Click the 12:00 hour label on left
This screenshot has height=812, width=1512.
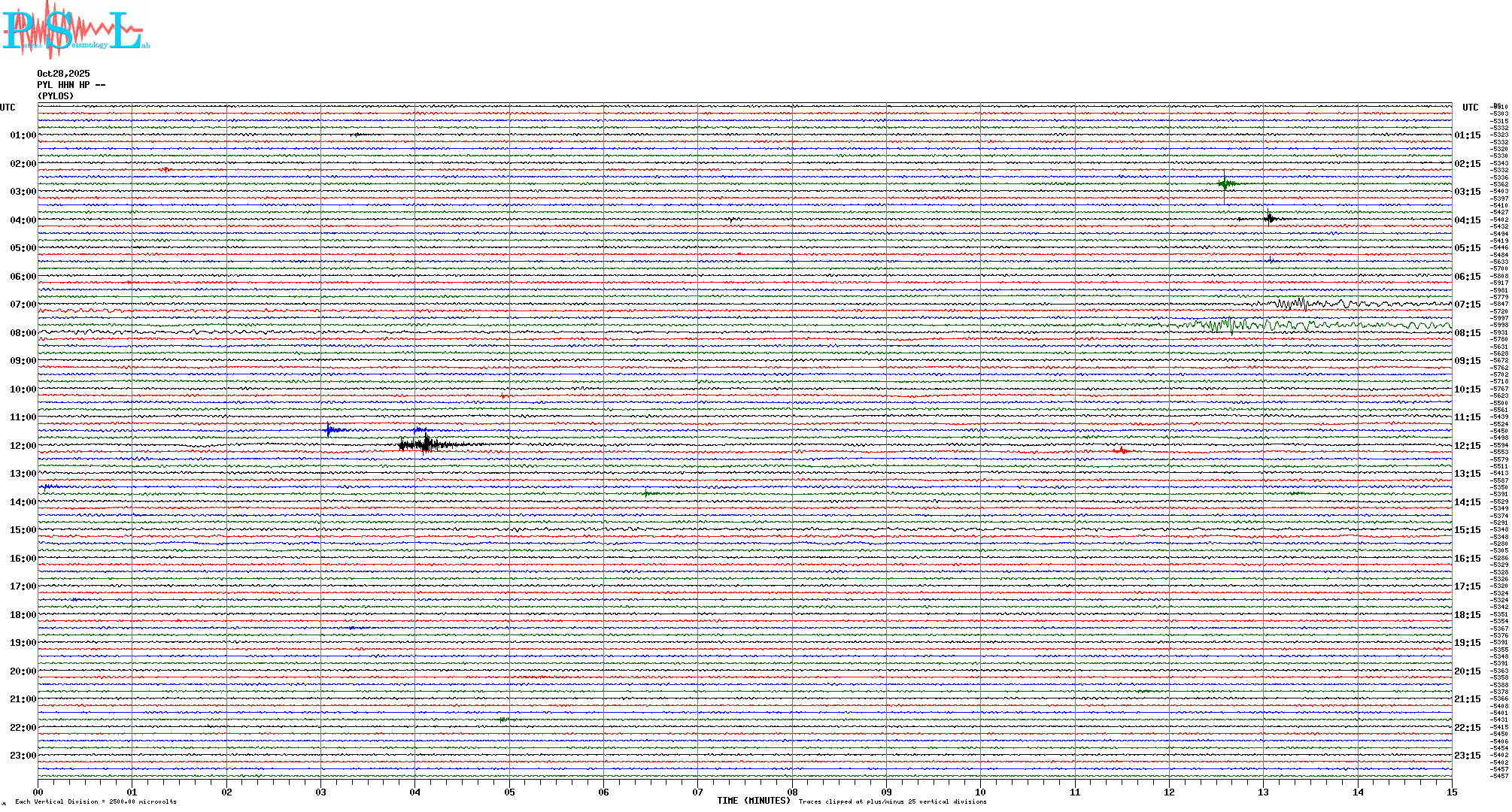23,446
